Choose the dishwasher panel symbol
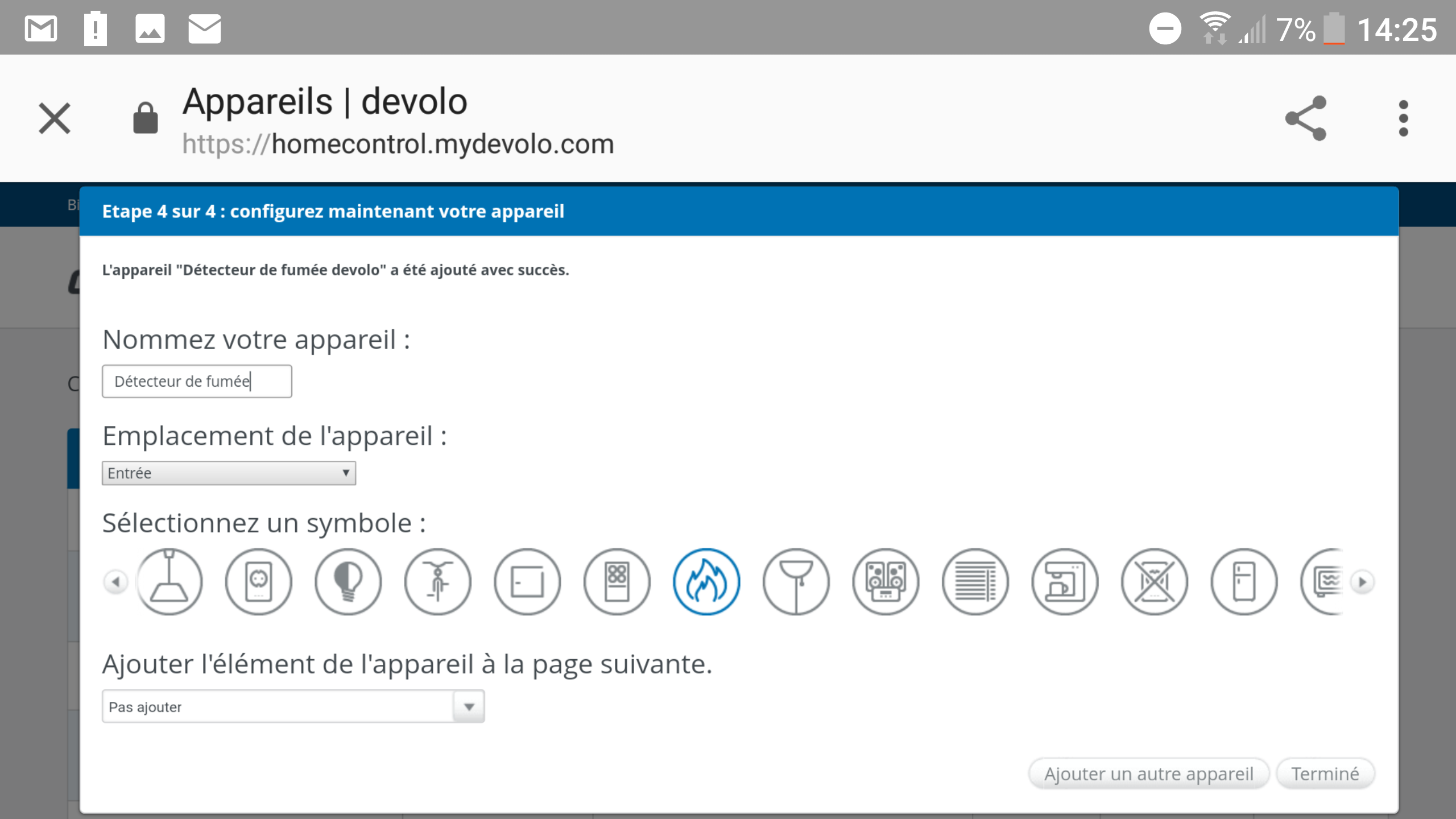This screenshot has width=1456, height=819. coord(527,581)
